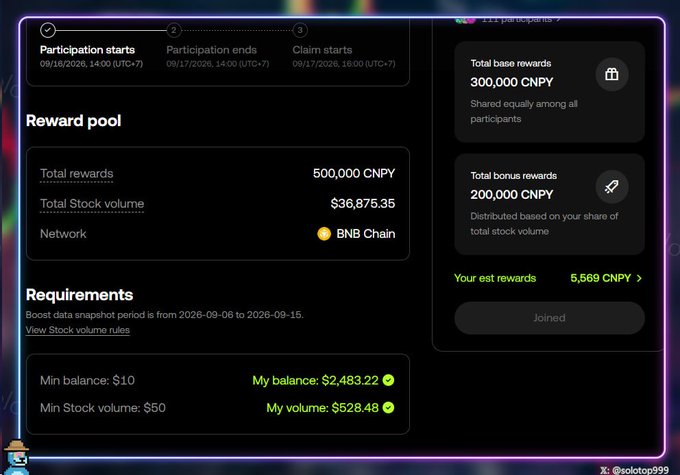680x475 pixels.
Task: Click My volume: $528.48 text
Action: coord(322,408)
